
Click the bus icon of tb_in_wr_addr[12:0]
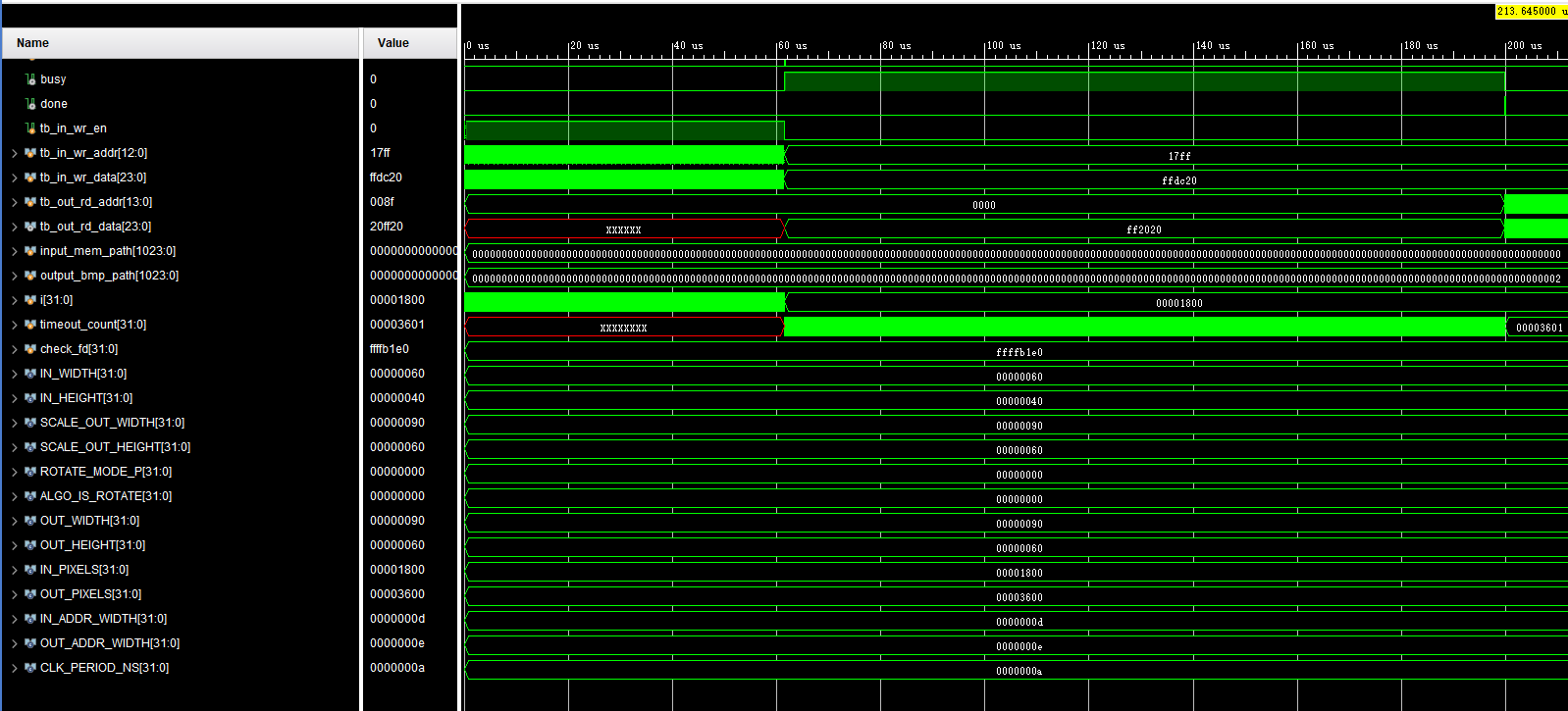(30, 153)
